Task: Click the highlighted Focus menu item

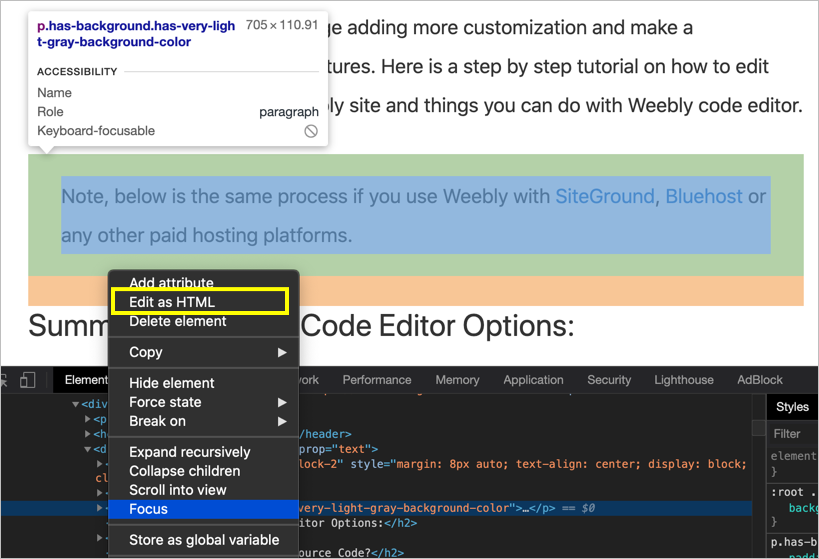Action: click(149, 509)
